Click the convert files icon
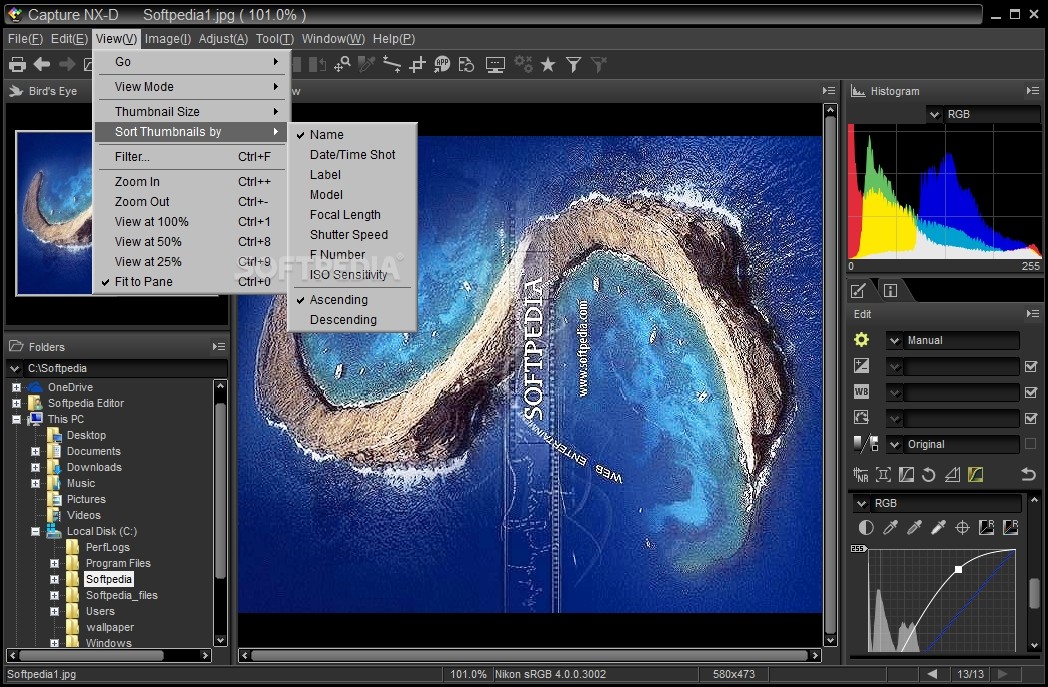Image resolution: width=1048 pixels, height=687 pixels. coord(467,64)
